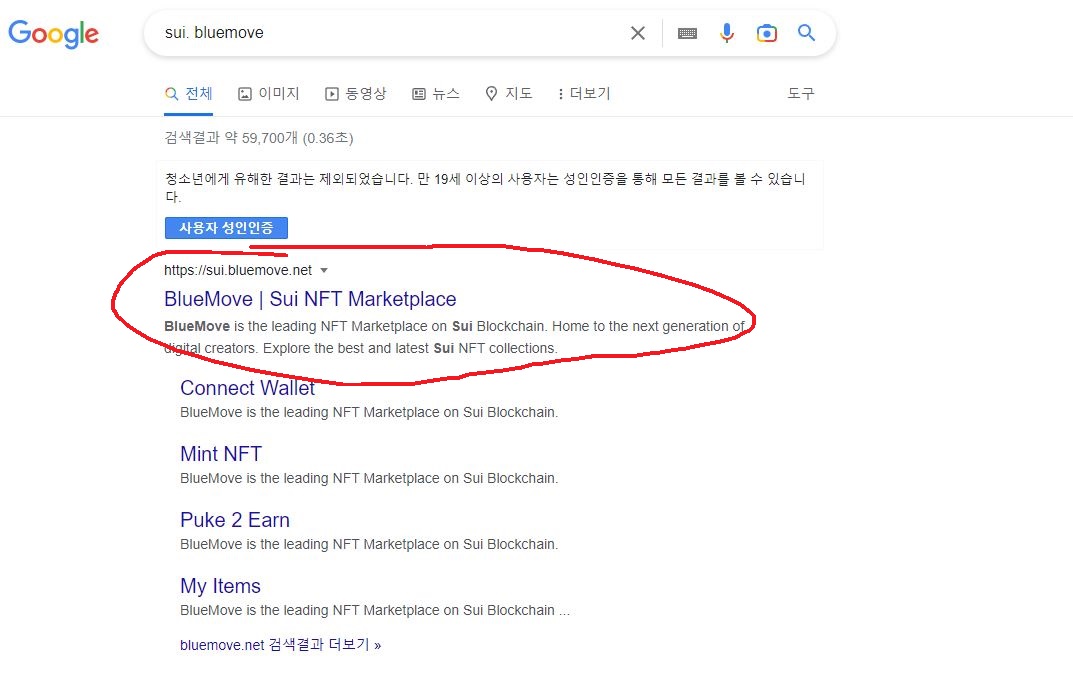Switch to the 동영상 tab

pyautogui.click(x=355, y=94)
